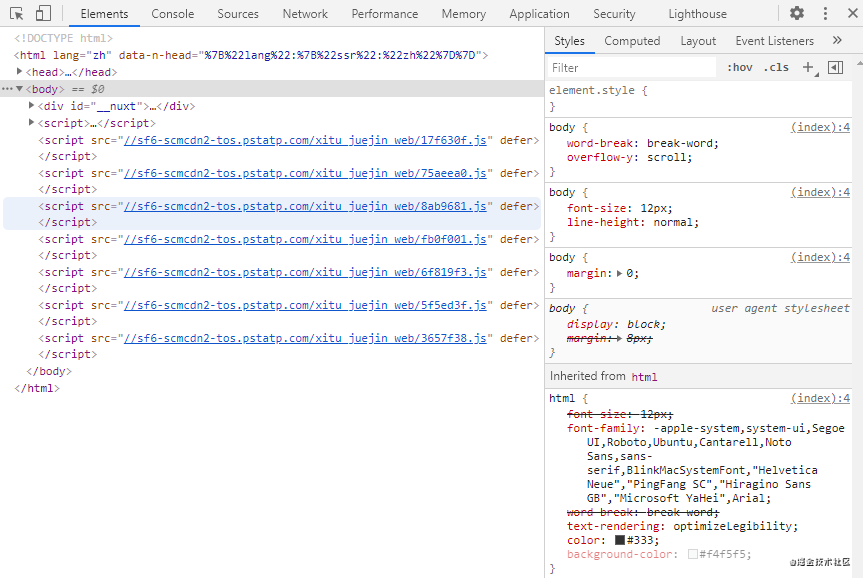863x578 pixels.
Task: Open the 3657f38.js script link
Action: pos(305,339)
